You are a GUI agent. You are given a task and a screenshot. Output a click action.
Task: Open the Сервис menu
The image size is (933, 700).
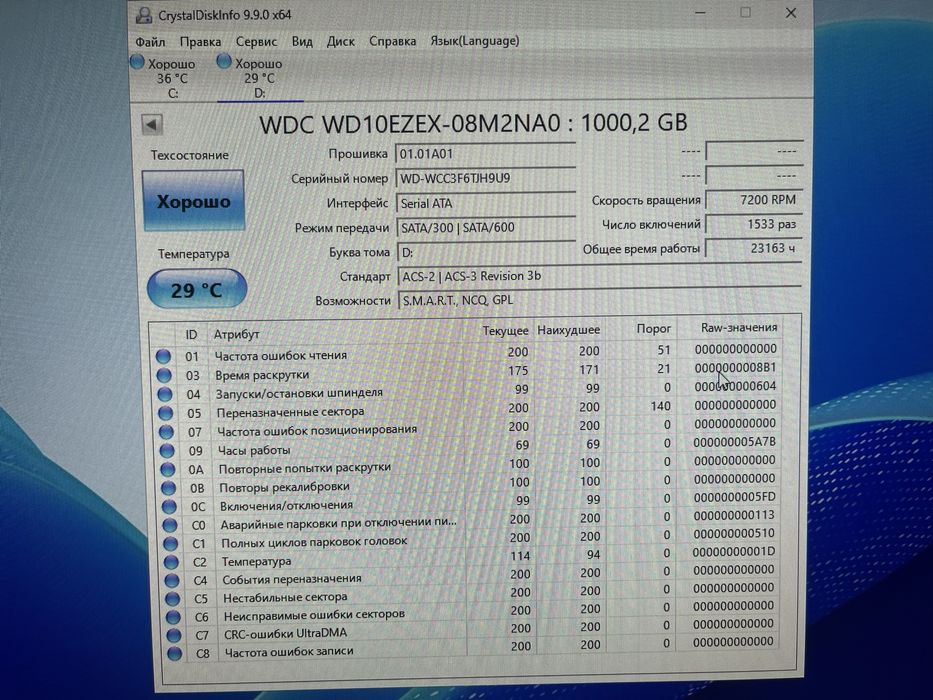point(256,42)
